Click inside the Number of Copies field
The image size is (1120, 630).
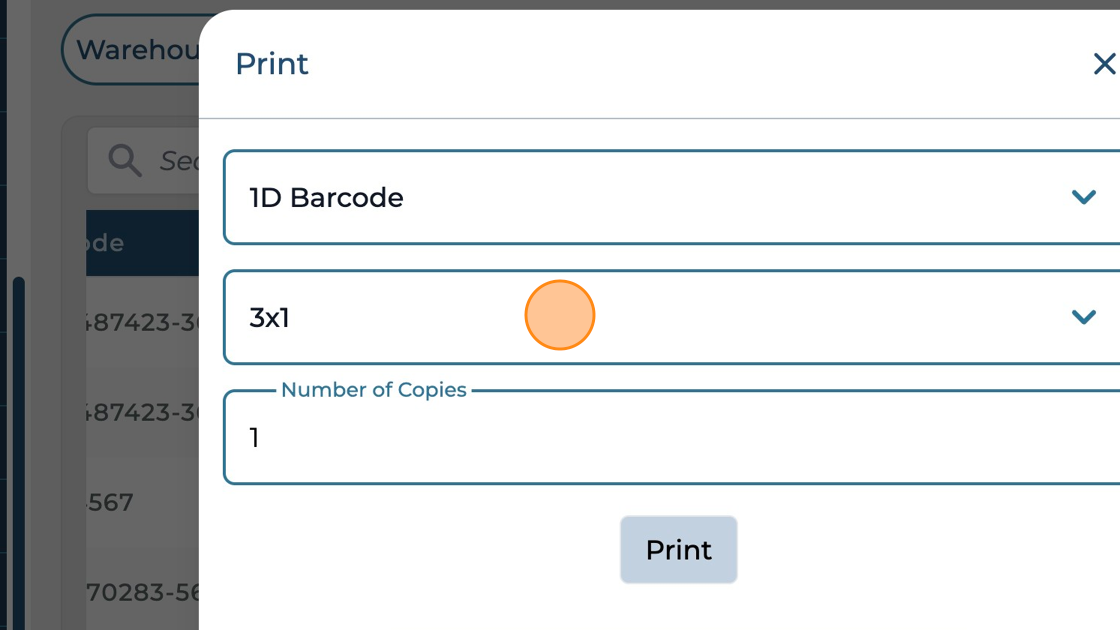[600, 437]
